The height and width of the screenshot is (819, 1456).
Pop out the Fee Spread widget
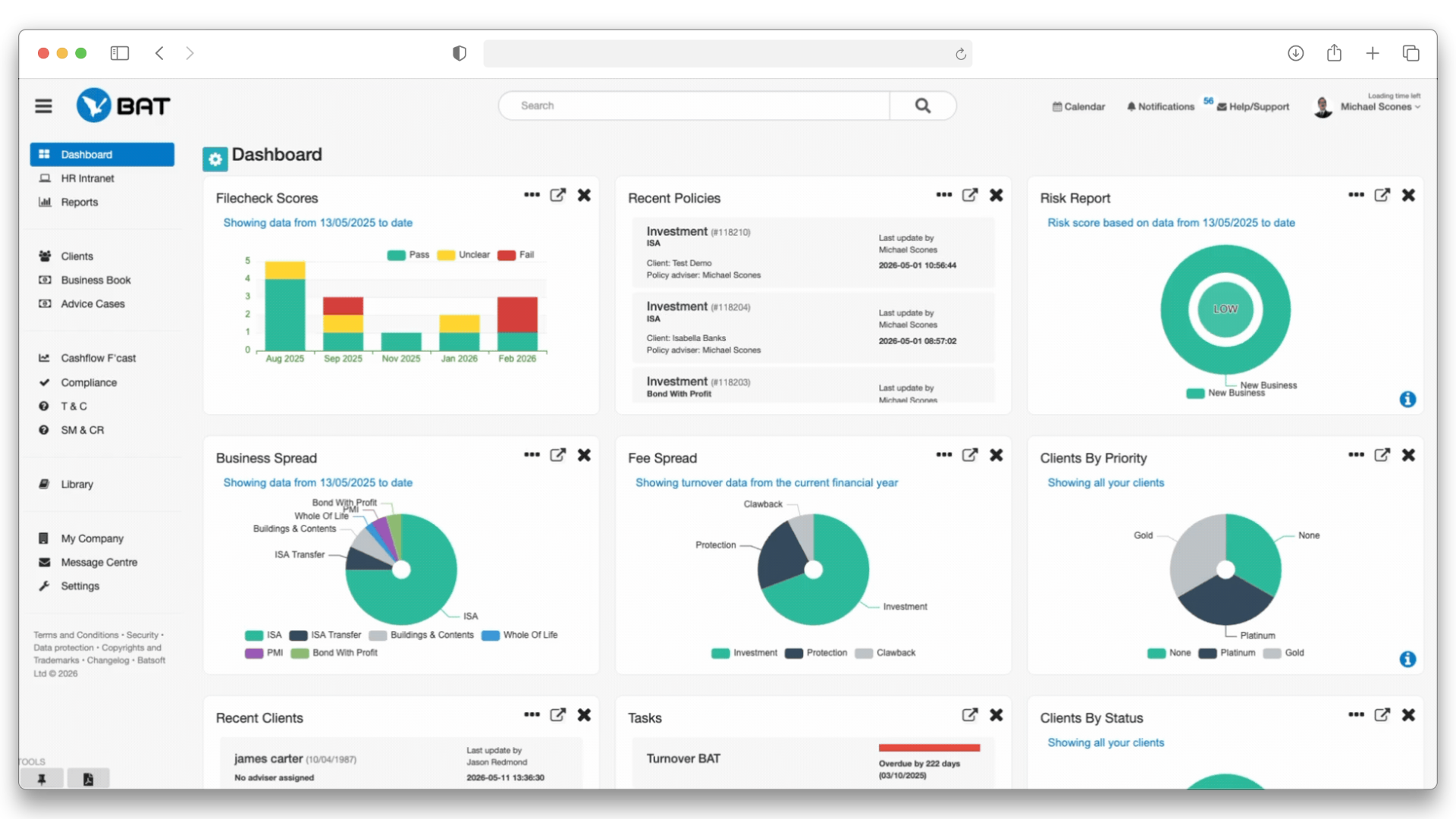click(x=970, y=455)
